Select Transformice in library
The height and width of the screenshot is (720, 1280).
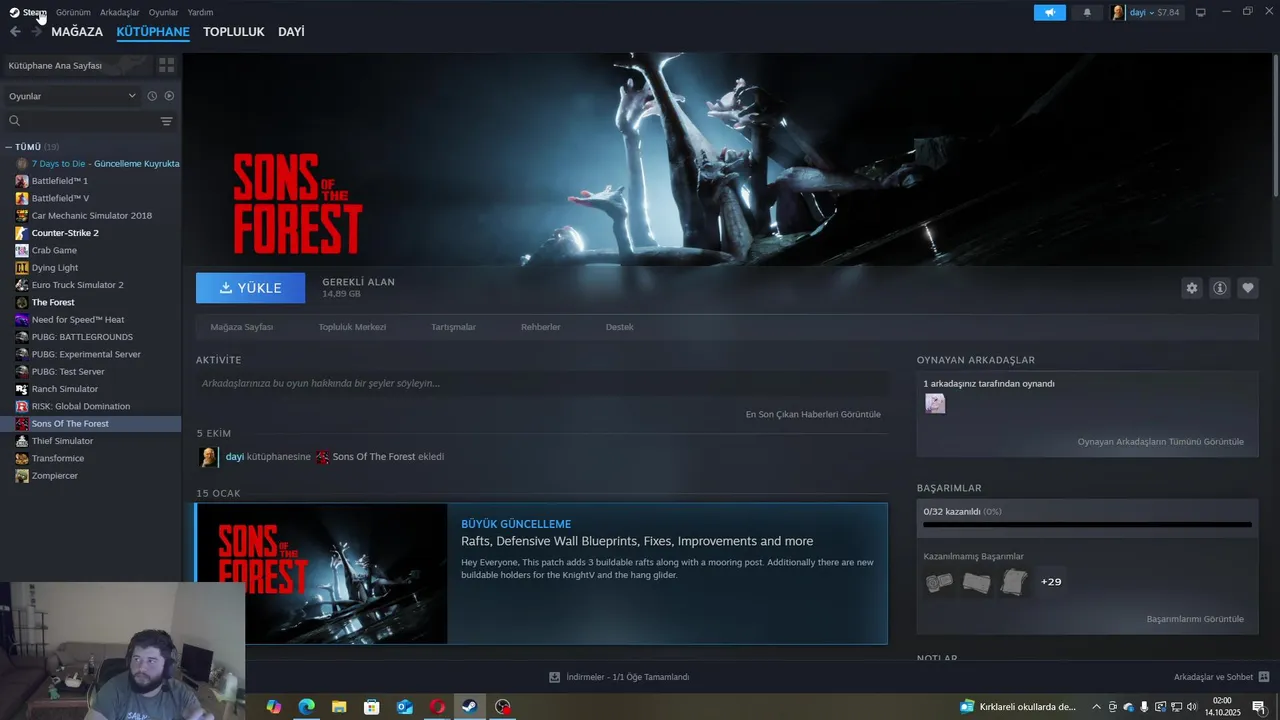point(58,458)
